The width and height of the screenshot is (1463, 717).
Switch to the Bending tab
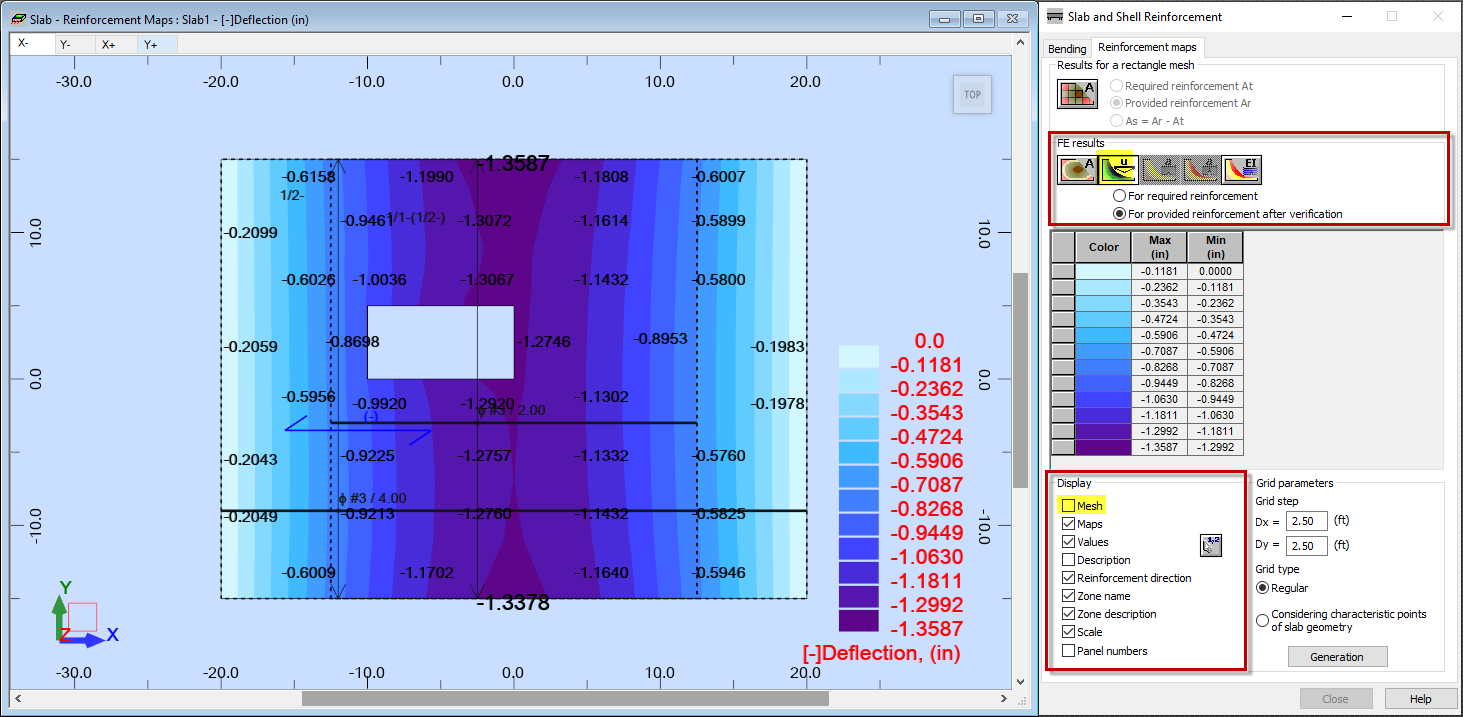tap(1067, 48)
